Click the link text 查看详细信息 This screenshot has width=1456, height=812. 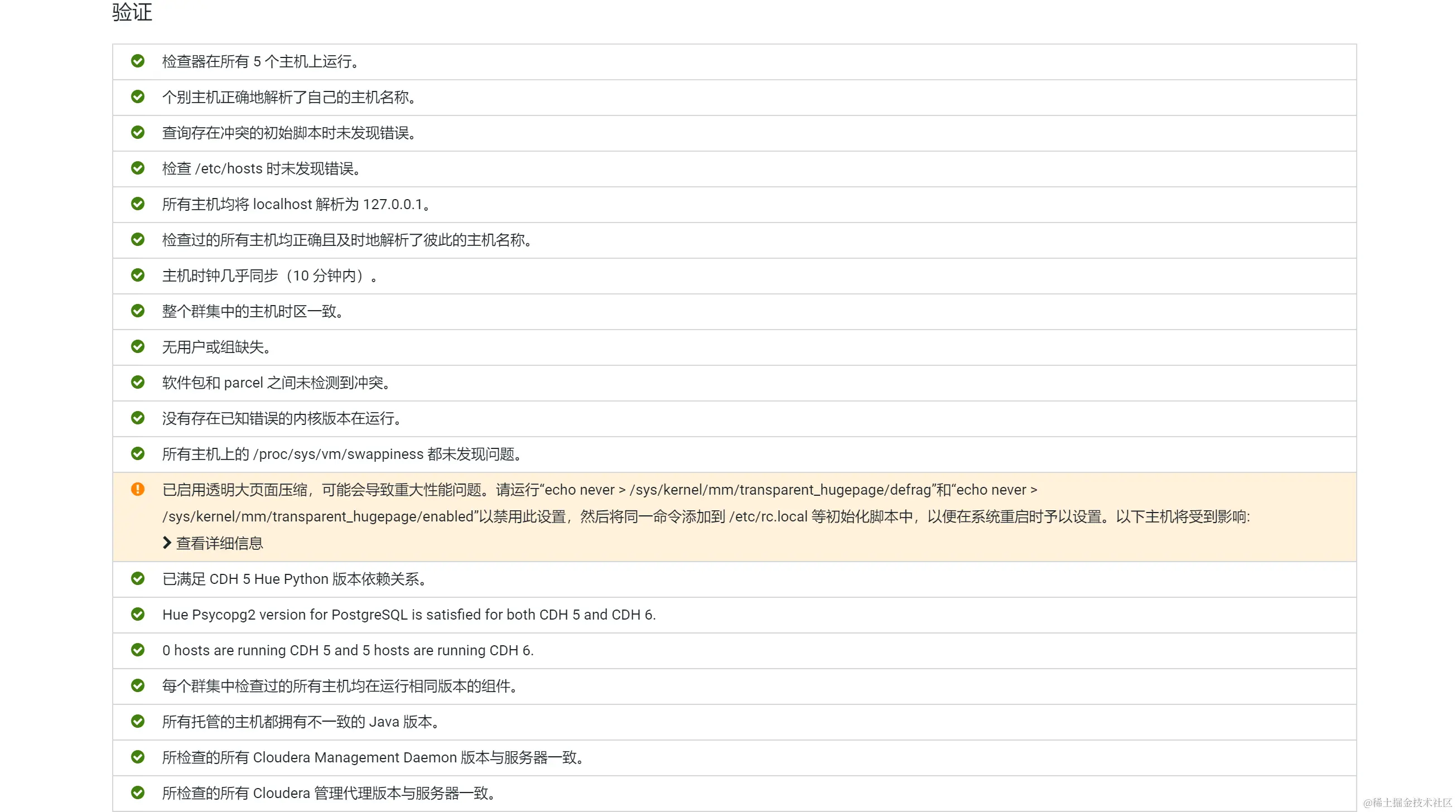pyautogui.click(x=219, y=543)
